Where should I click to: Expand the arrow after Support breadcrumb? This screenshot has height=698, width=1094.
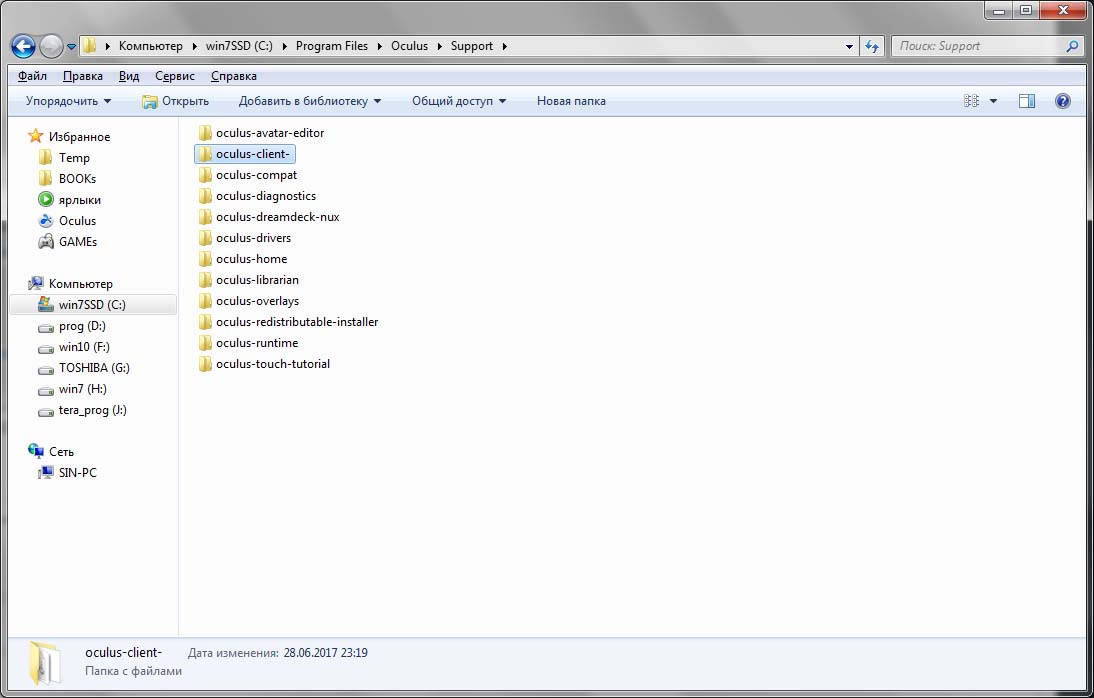tap(504, 47)
